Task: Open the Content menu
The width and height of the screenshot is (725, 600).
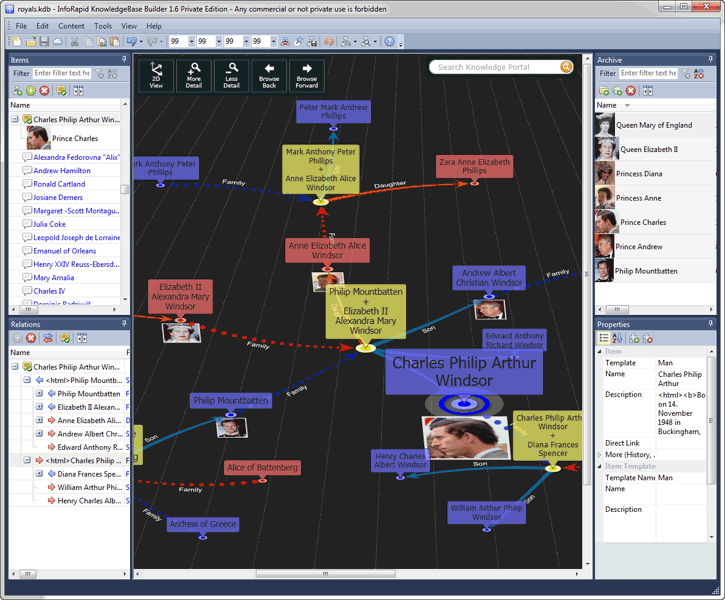Action: (71, 26)
